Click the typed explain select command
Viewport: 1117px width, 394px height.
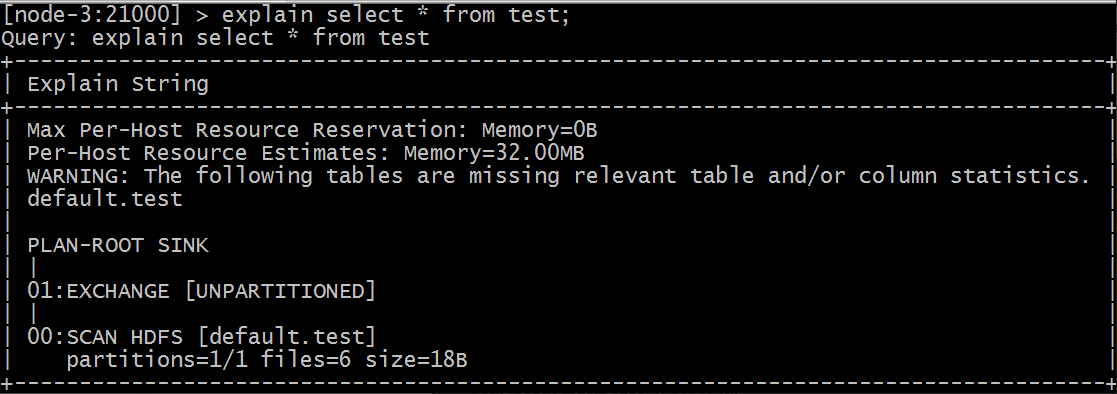pos(397,15)
